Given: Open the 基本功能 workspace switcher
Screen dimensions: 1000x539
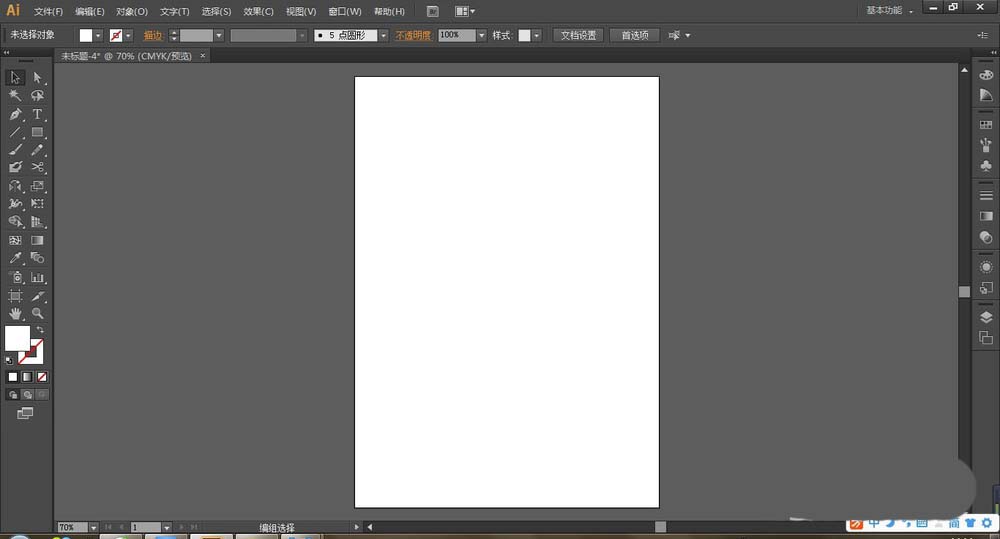Looking at the screenshot, I should tap(888, 11).
